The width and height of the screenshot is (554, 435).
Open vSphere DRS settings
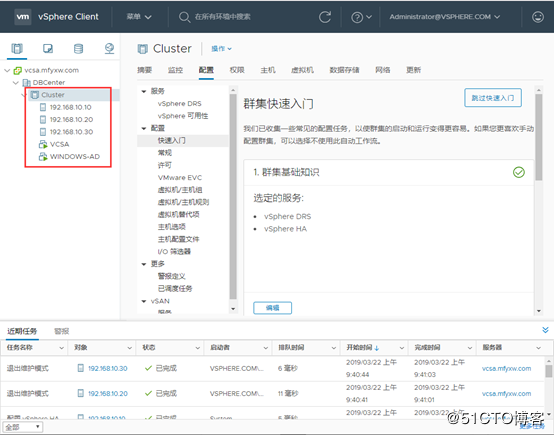click(x=179, y=104)
